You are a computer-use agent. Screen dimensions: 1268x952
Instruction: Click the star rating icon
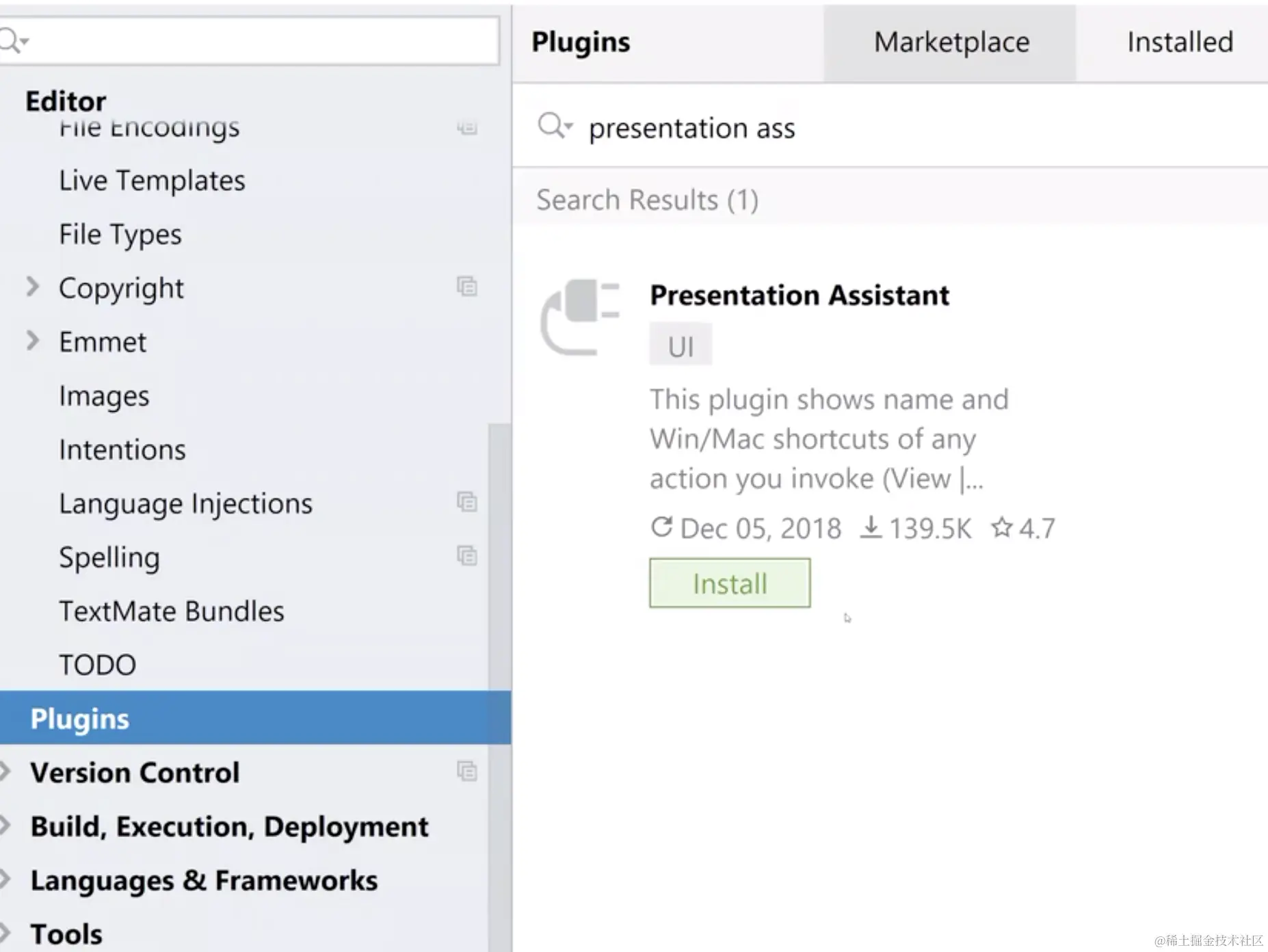click(x=1001, y=527)
